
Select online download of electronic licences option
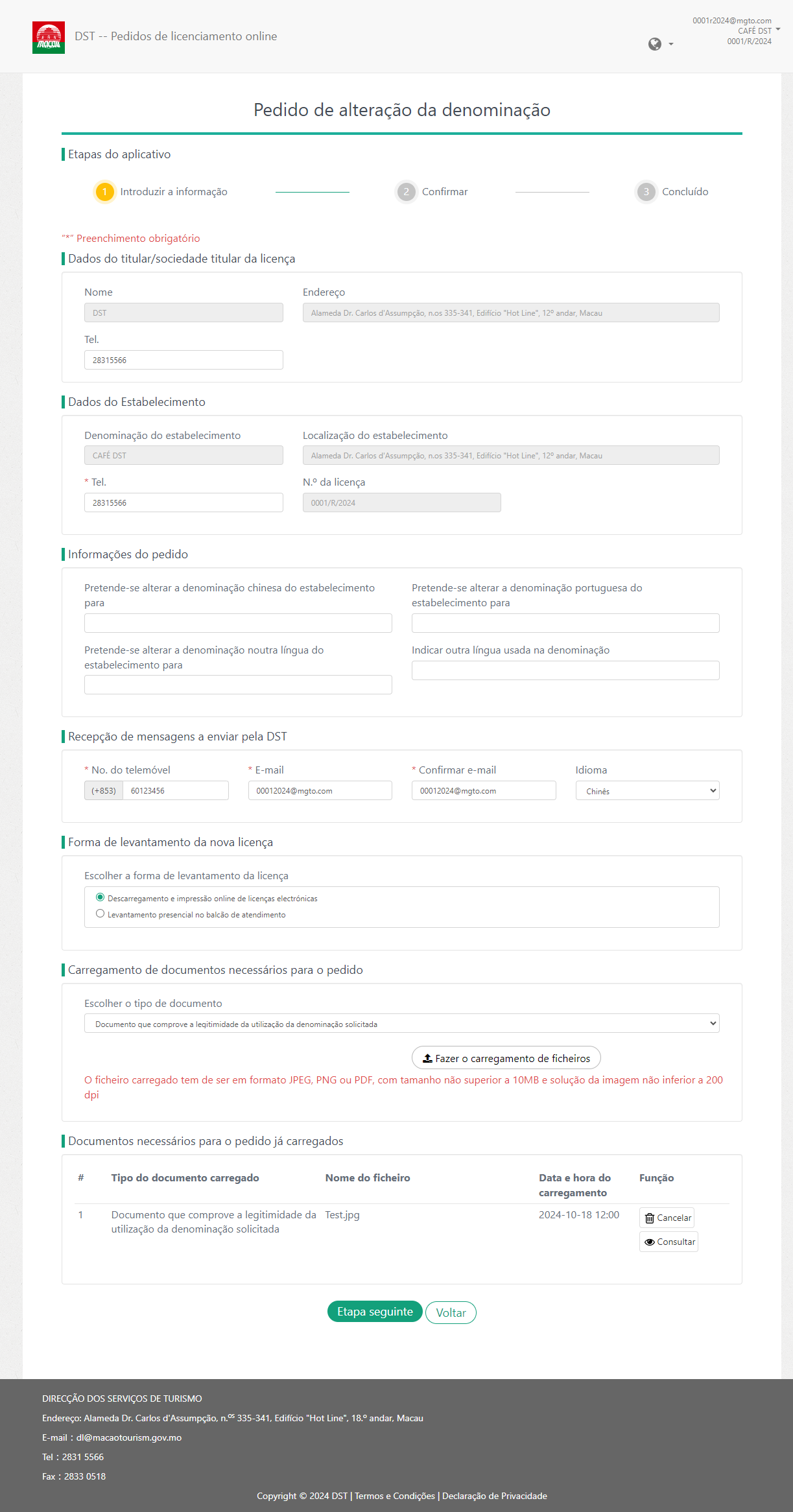coord(101,897)
